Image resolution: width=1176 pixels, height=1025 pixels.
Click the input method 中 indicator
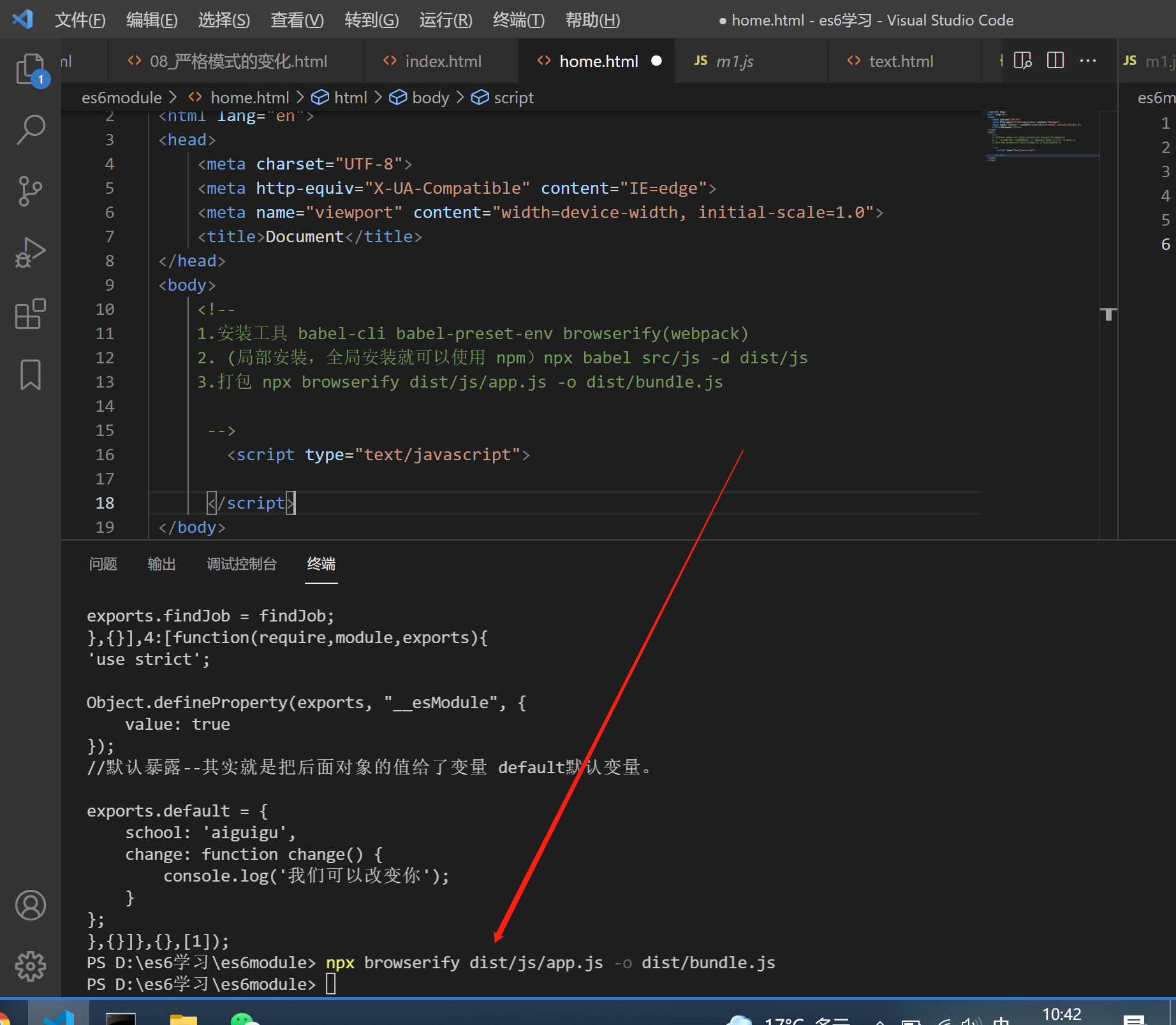click(1001, 1020)
